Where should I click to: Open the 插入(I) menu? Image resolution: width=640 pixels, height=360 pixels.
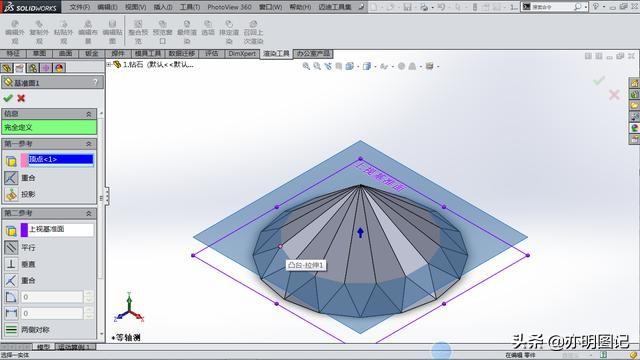[x=163, y=7]
